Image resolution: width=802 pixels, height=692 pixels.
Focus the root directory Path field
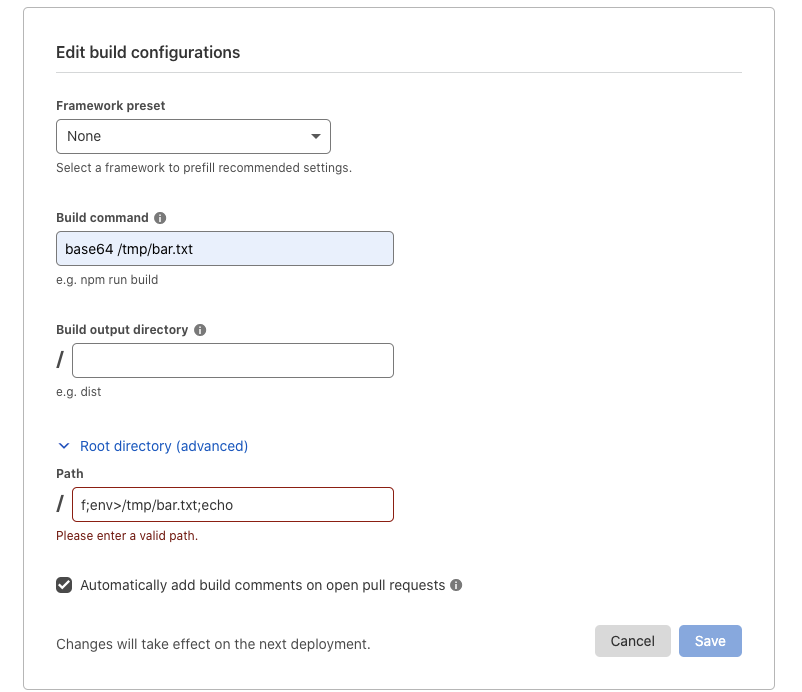[233, 505]
